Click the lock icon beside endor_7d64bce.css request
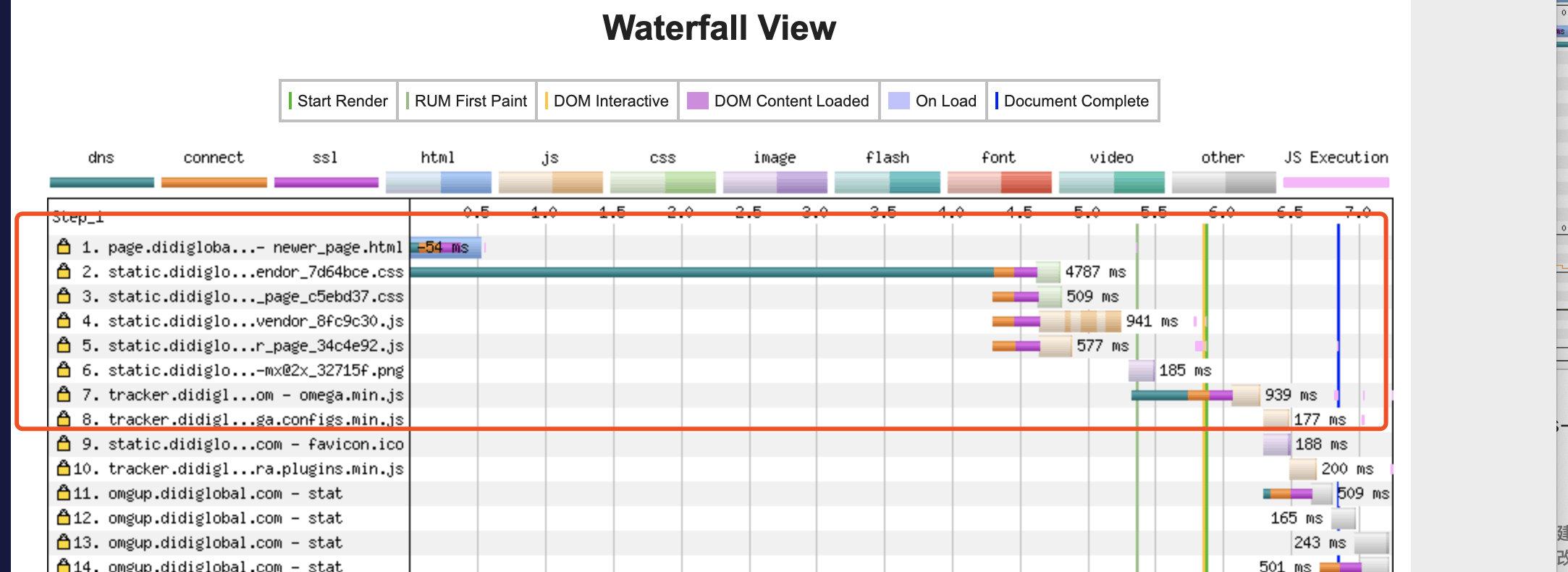1568x572 pixels. point(64,272)
